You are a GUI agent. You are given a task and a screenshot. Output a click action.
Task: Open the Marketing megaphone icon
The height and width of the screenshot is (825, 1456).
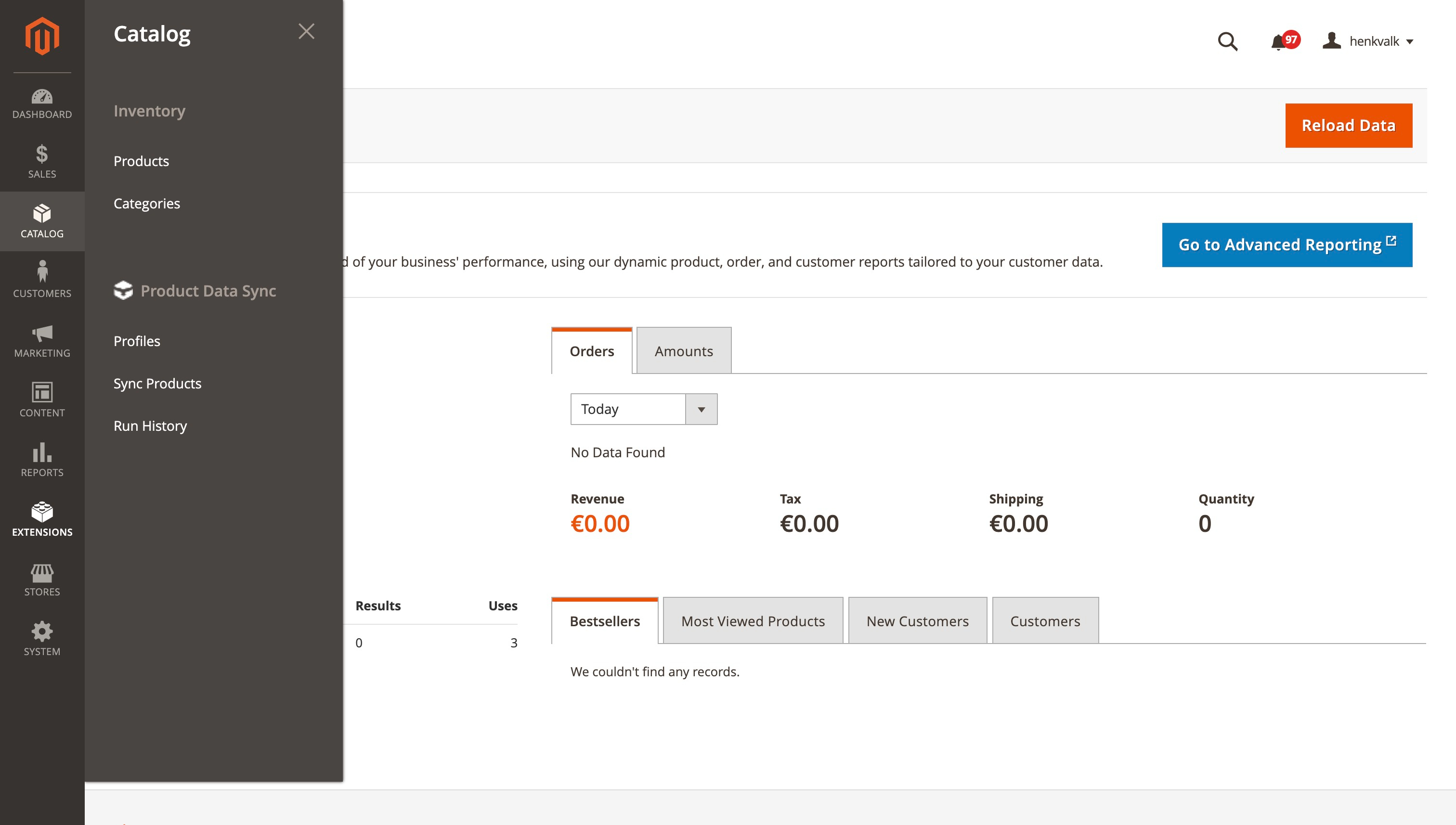pyautogui.click(x=42, y=340)
